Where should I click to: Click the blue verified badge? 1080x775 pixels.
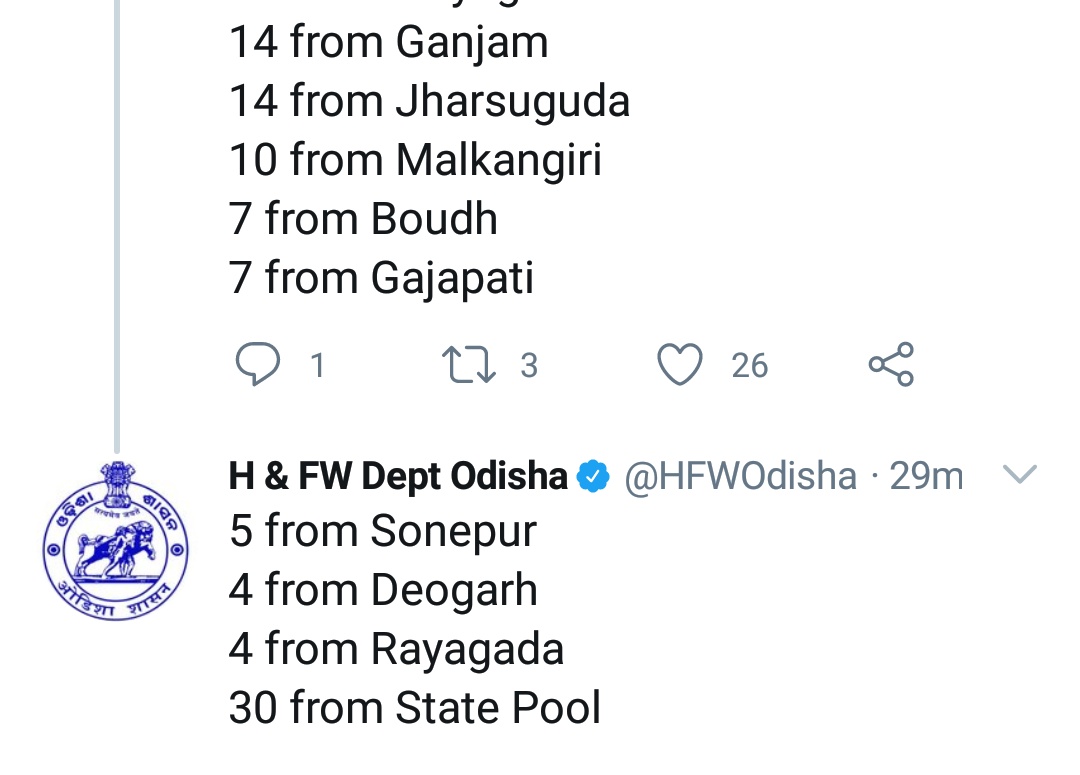595,477
